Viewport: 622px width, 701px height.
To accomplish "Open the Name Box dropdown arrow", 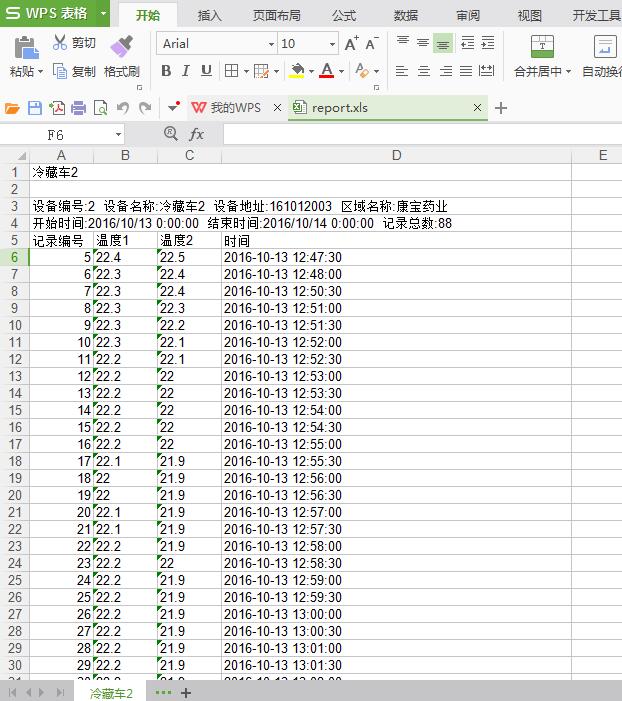I will pyautogui.click(x=118, y=134).
